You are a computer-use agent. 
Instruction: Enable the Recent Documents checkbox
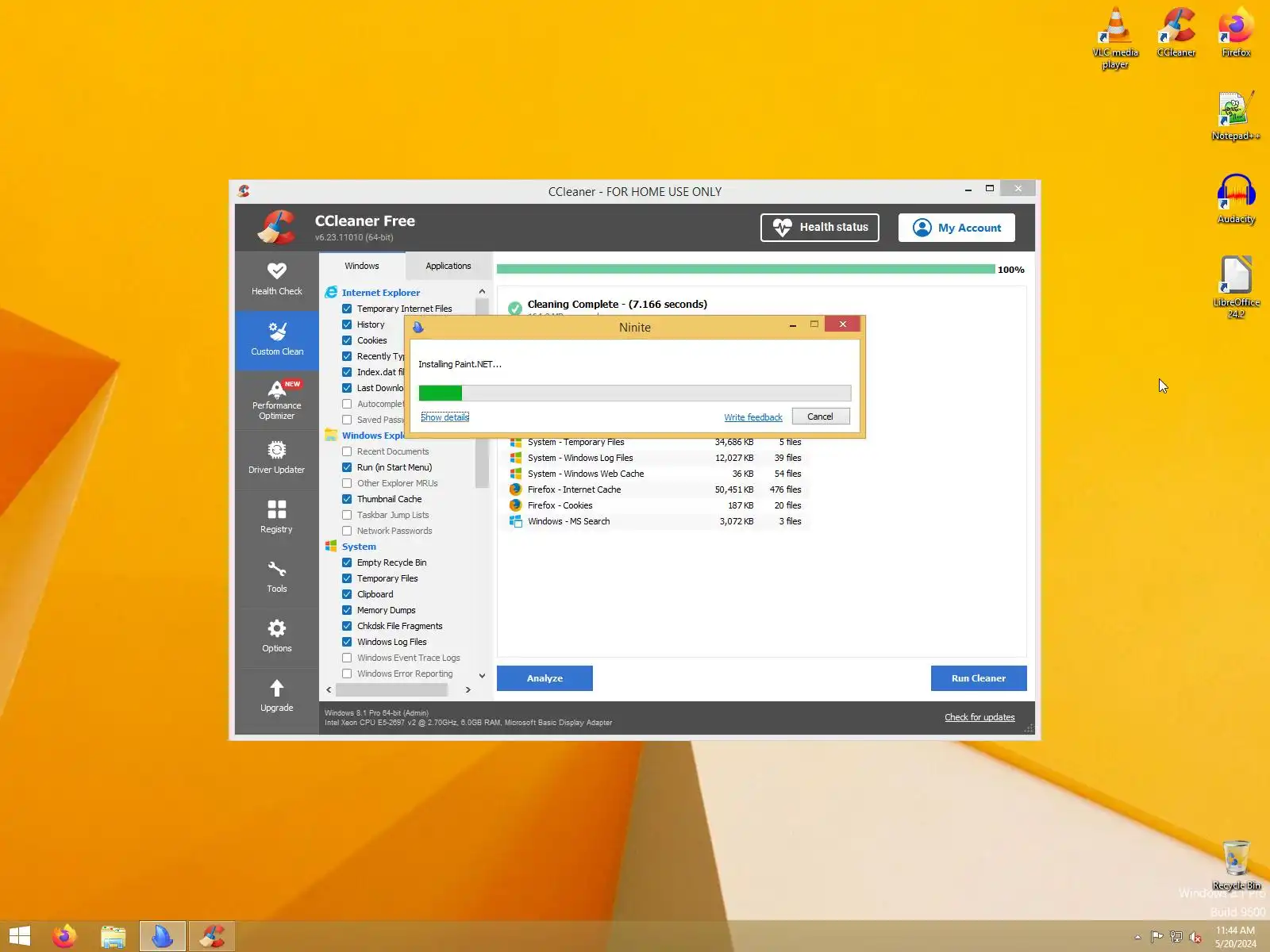coord(347,451)
